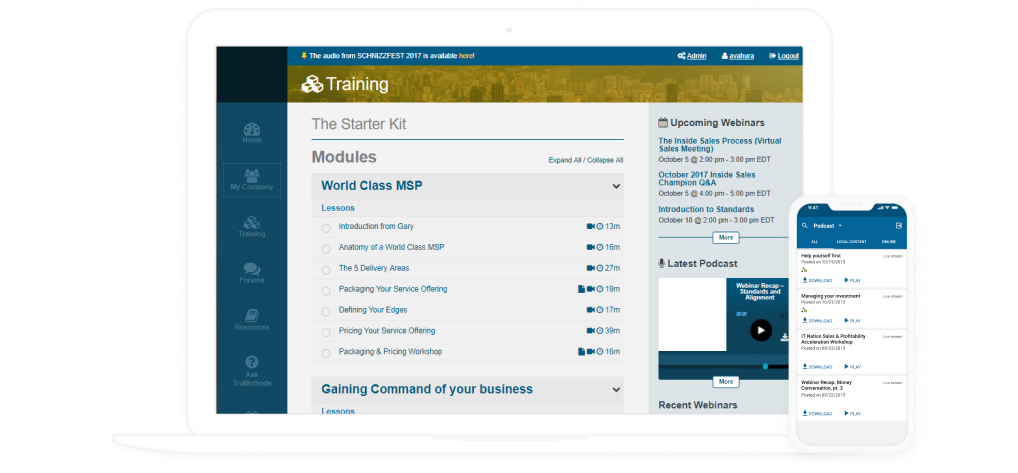The image size is (1018, 473).
Task: Open Introduction to Standards webinar link
Action: tap(706, 209)
